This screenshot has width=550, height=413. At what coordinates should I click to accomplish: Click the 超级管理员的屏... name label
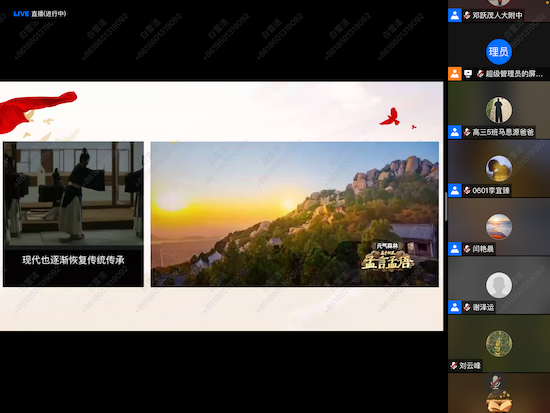pos(514,74)
